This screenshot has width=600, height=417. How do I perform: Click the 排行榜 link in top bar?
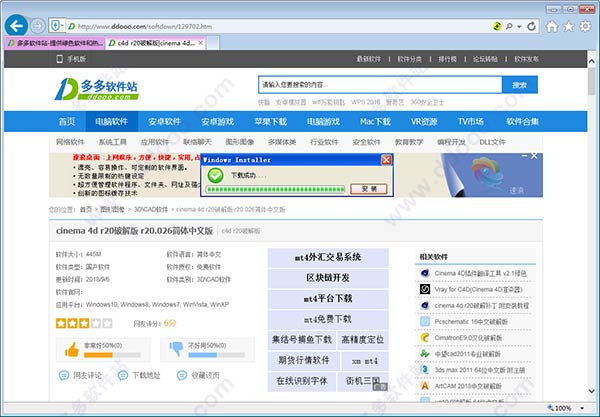tap(447, 59)
